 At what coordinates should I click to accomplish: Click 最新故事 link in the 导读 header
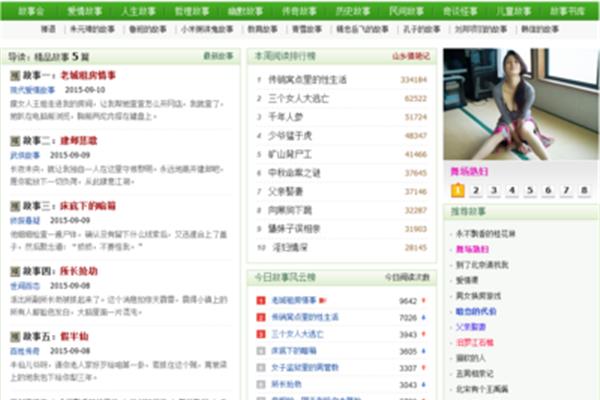point(218,56)
